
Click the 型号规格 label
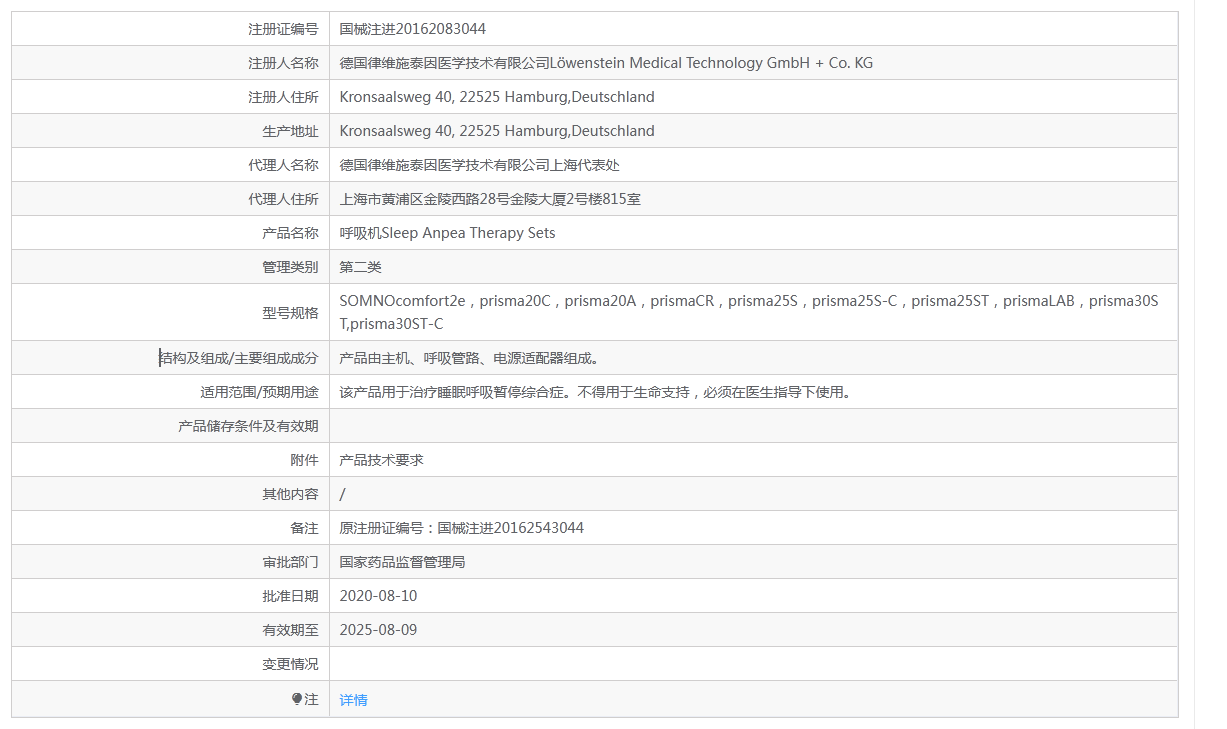pyautogui.click(x=290, y=312)
